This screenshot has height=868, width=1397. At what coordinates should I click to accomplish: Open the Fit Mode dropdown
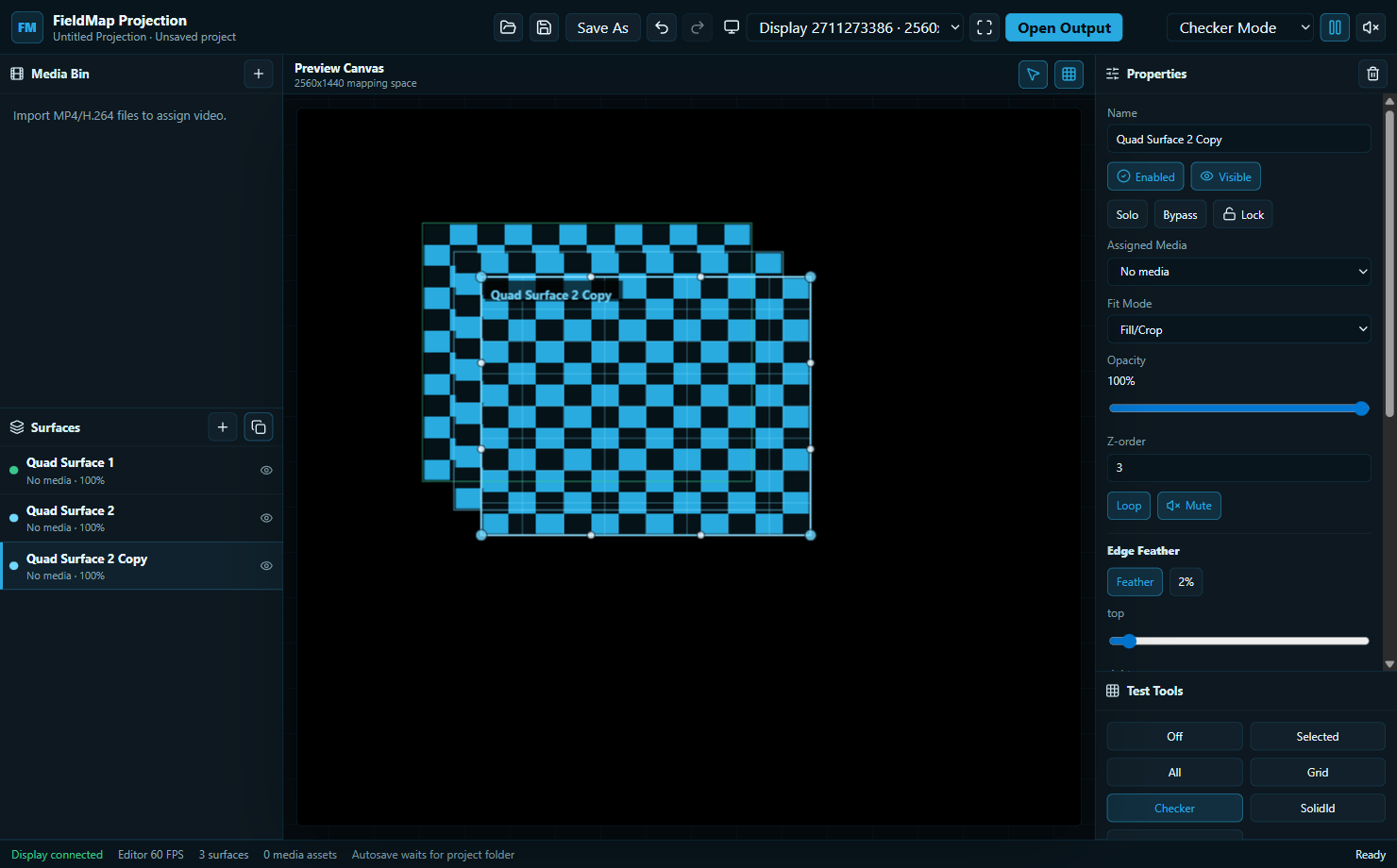pos(1238,329)
